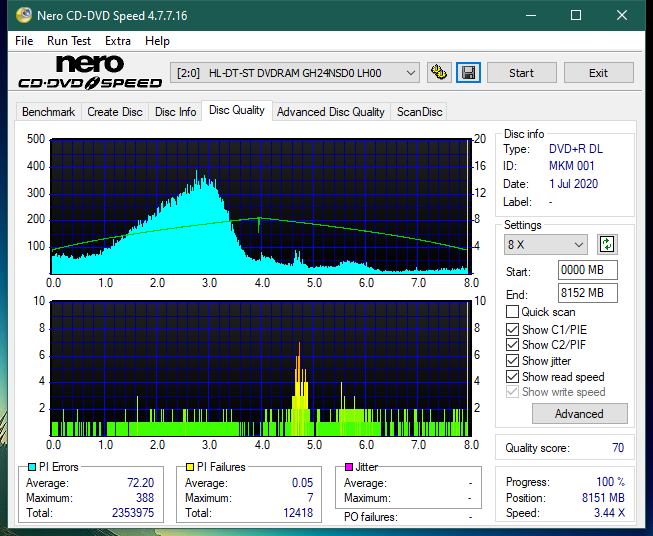
Task: Click the PO failures label
Action: 371,517
